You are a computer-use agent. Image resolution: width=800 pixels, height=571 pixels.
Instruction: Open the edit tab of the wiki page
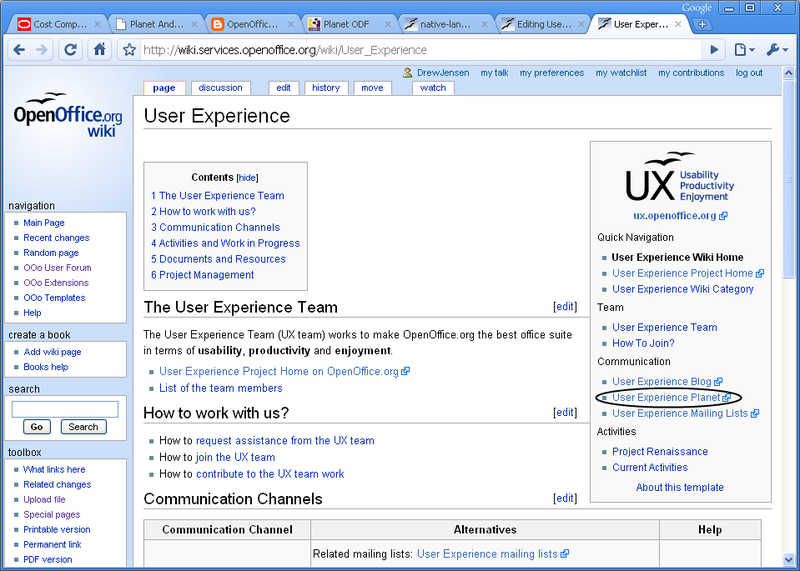[x=284, y=88]
